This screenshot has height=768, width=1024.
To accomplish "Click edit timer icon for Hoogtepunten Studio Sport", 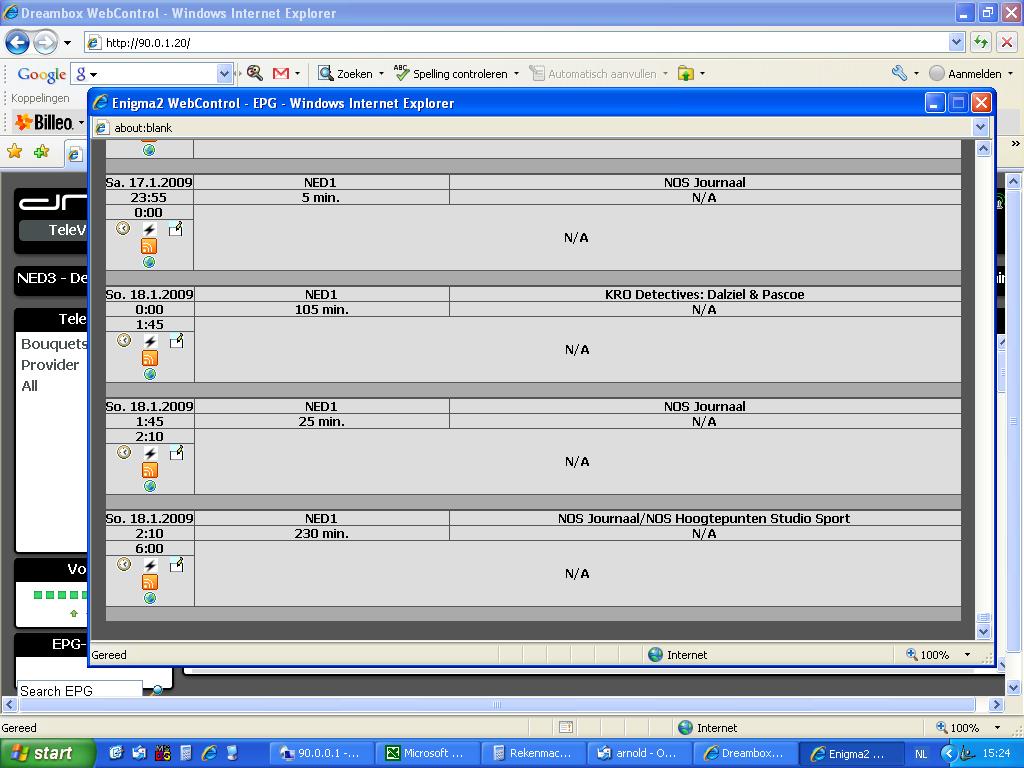I will click(176, 564).
